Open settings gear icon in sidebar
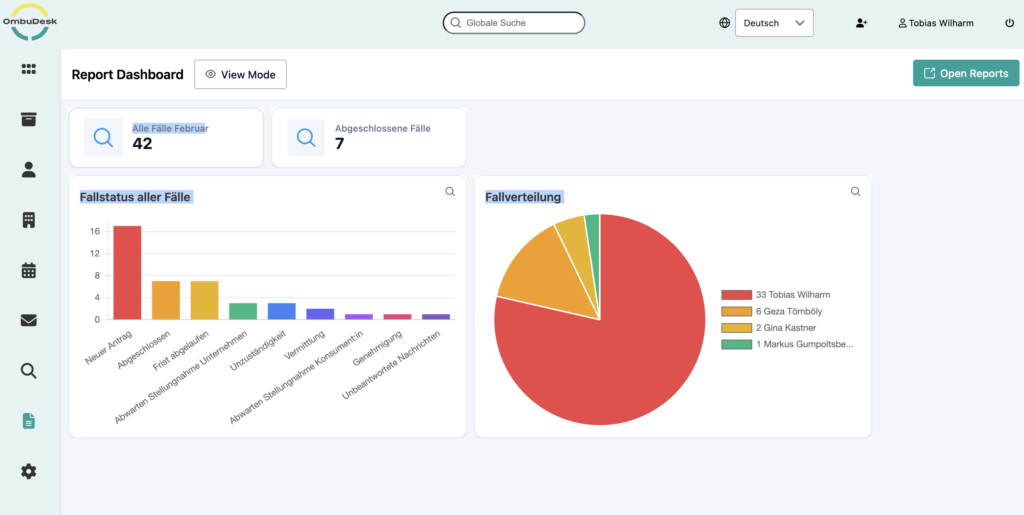Image resolution: width=1024 pixels, height=515 pixels. (29, 471)
